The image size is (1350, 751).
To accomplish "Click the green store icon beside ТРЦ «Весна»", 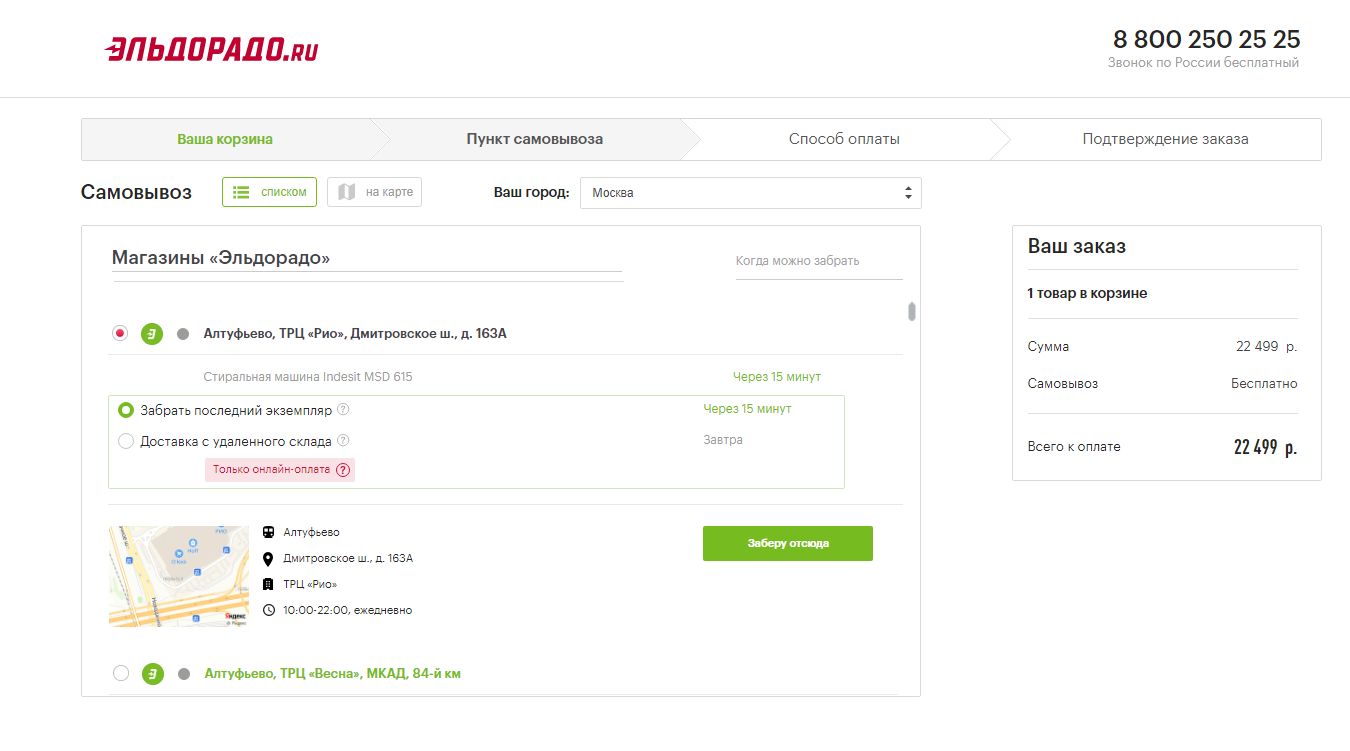I will (x=152, y=674).
